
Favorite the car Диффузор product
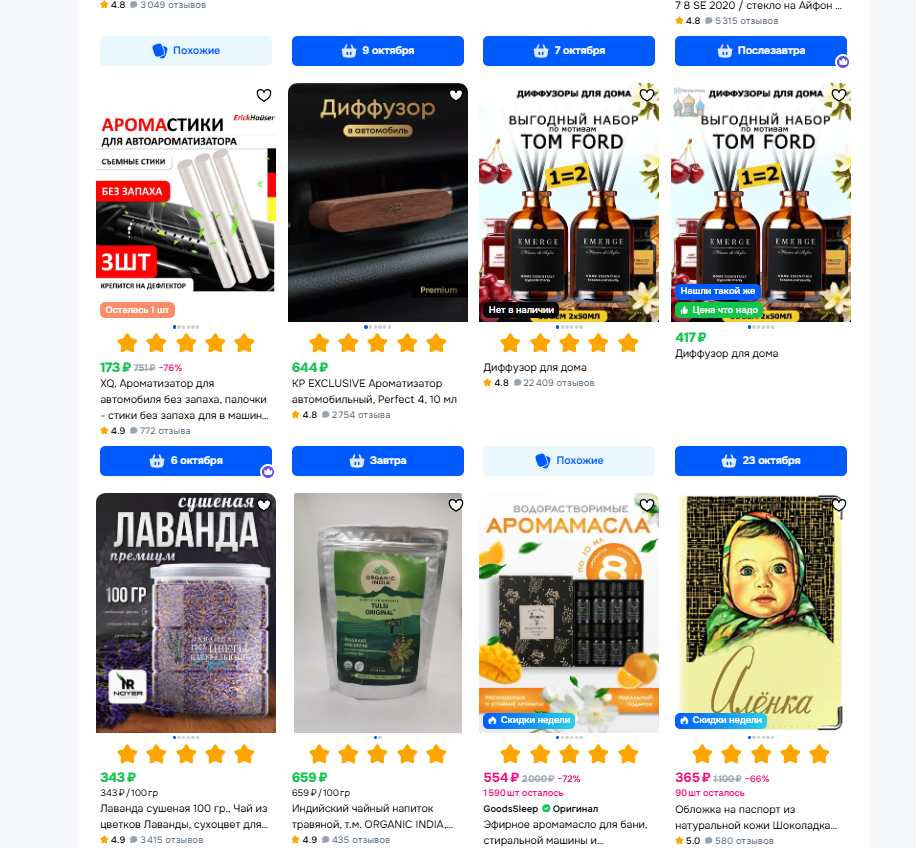tap(456, 95)
